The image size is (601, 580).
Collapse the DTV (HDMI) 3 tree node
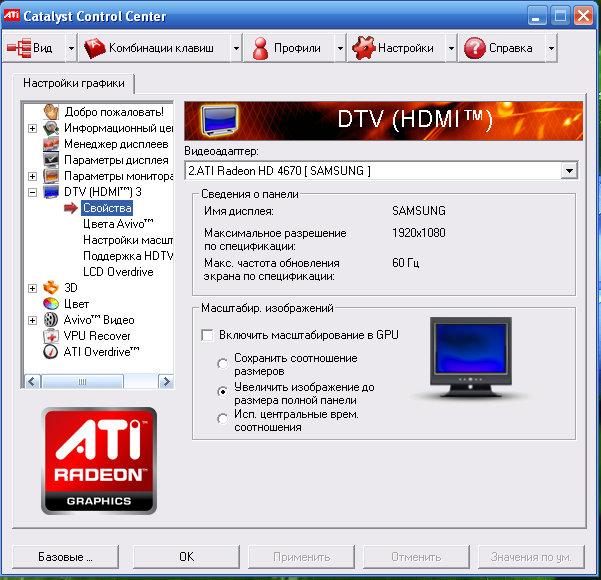(x=33, y=192)
